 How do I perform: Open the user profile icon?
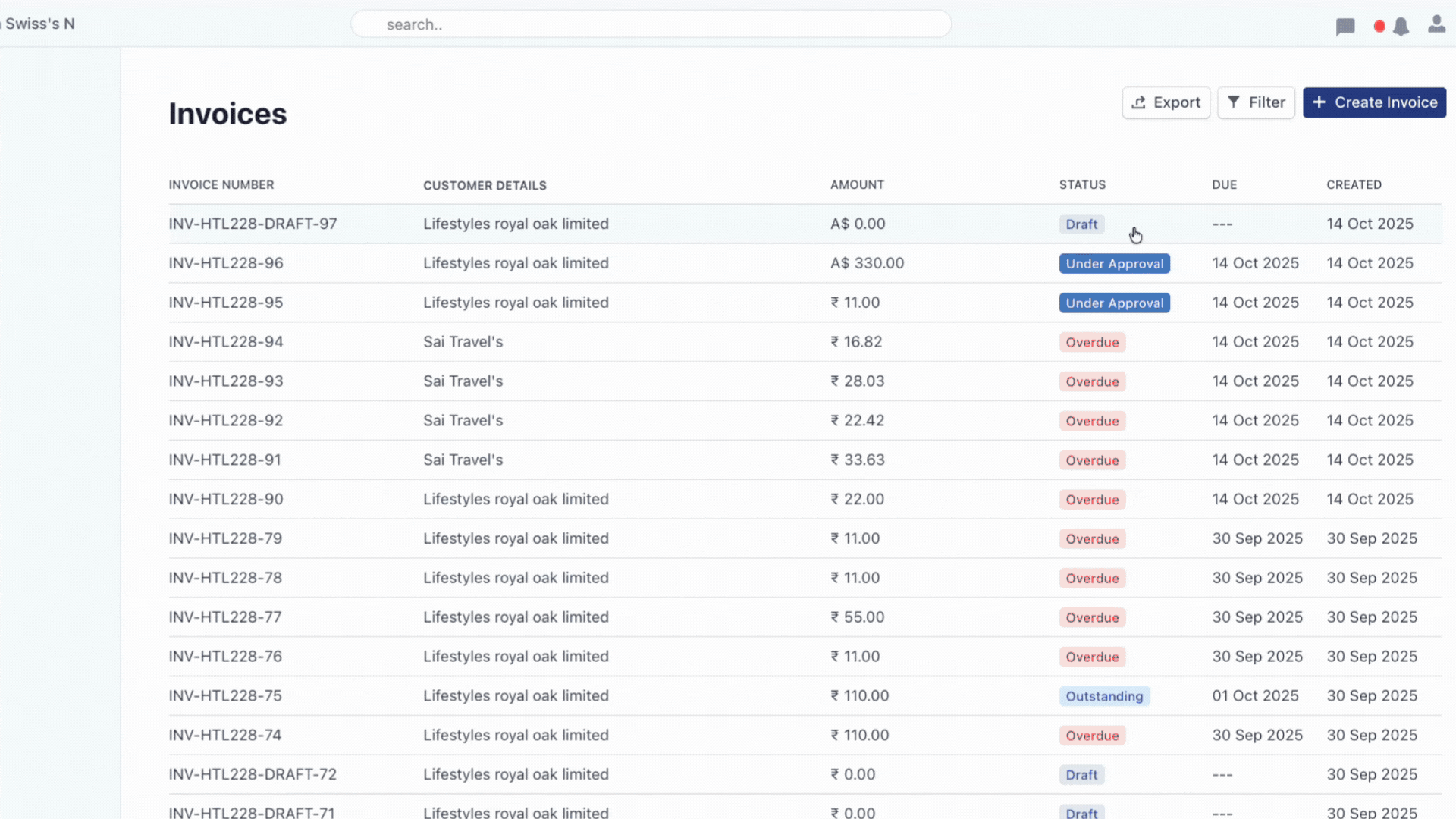[1436, 24]
